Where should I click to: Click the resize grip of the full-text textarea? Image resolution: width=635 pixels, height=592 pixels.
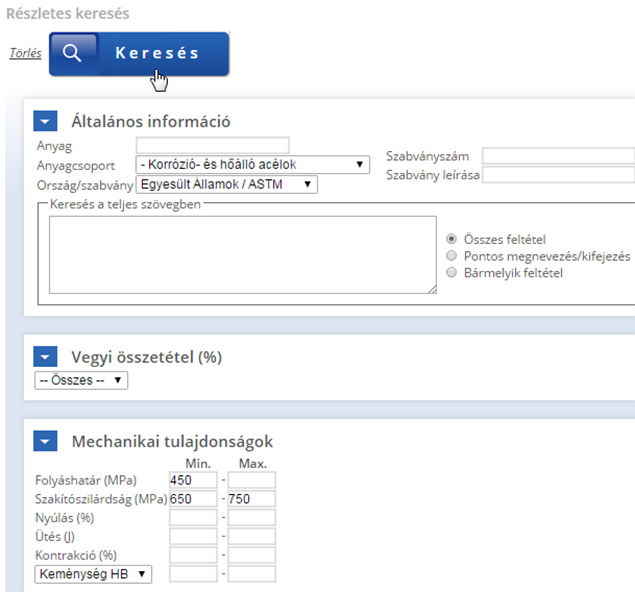(x=432, y=289)
